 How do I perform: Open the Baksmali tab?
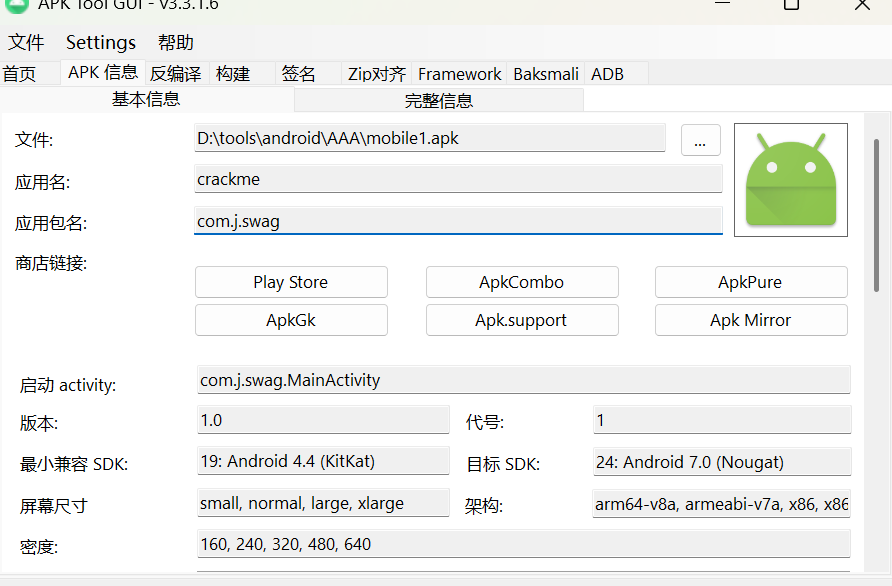click(x=546, y=74)
